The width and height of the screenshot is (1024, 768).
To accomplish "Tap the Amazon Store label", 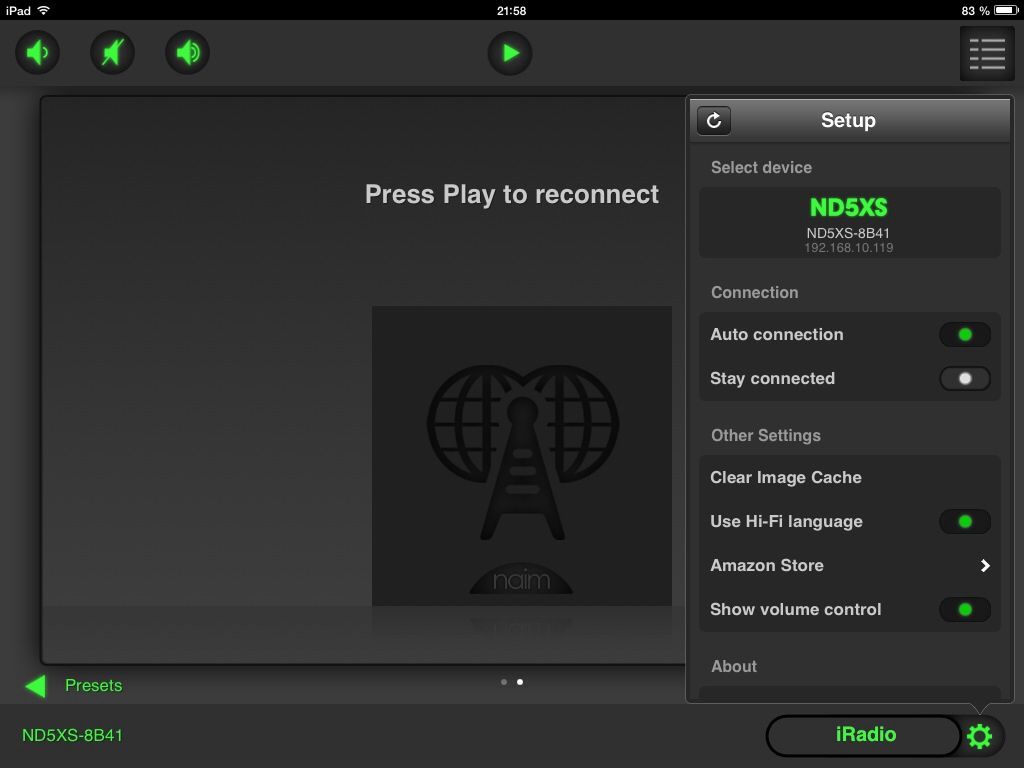I will pyautogui.click(x=767, y=566).
